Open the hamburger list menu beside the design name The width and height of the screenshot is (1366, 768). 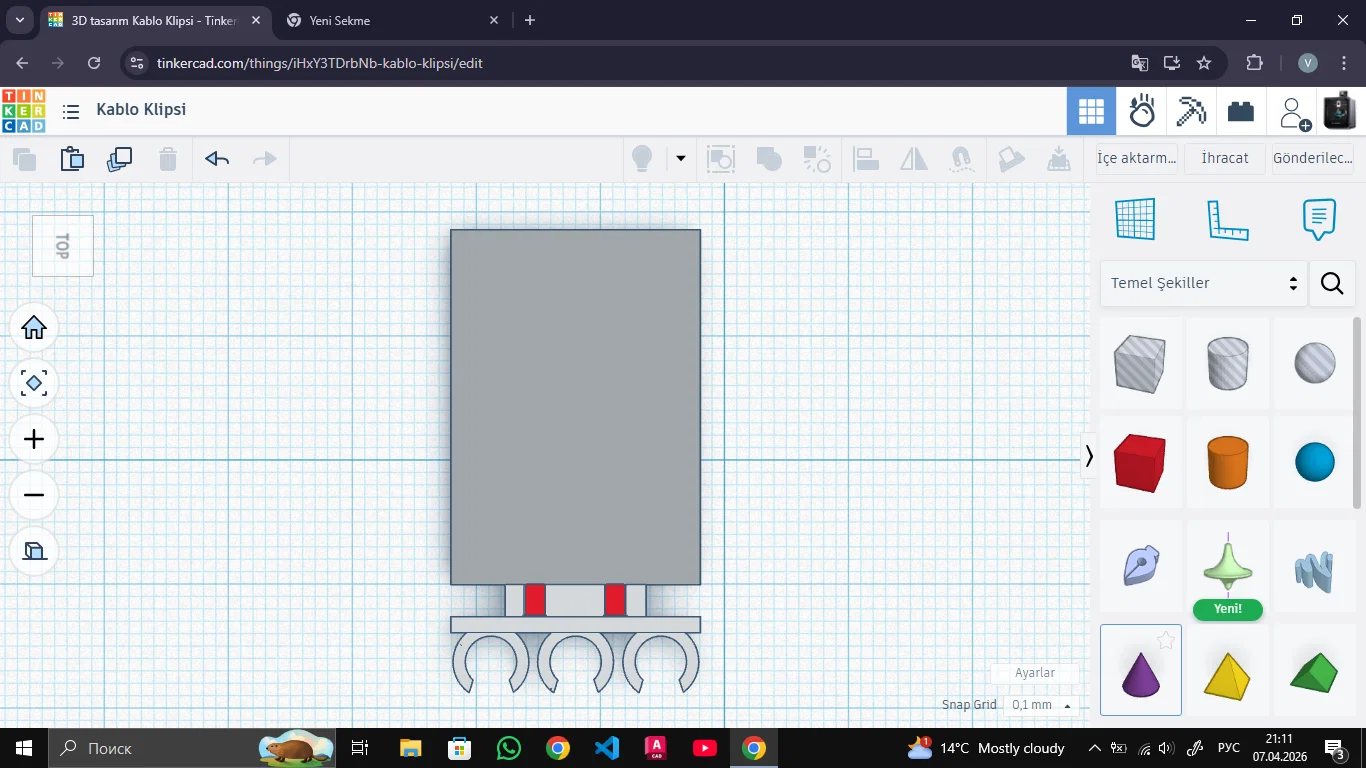click(x=71, y=111)
